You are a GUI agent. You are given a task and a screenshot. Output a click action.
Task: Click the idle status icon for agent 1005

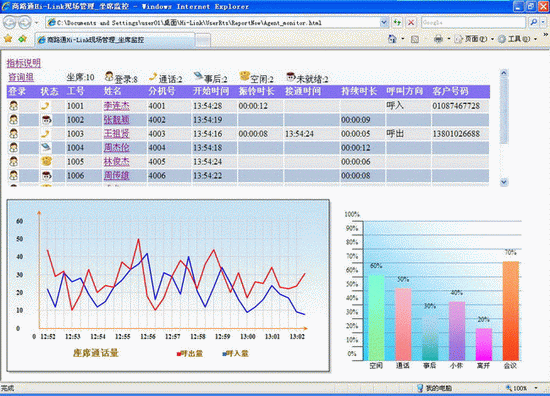point(46,161)
